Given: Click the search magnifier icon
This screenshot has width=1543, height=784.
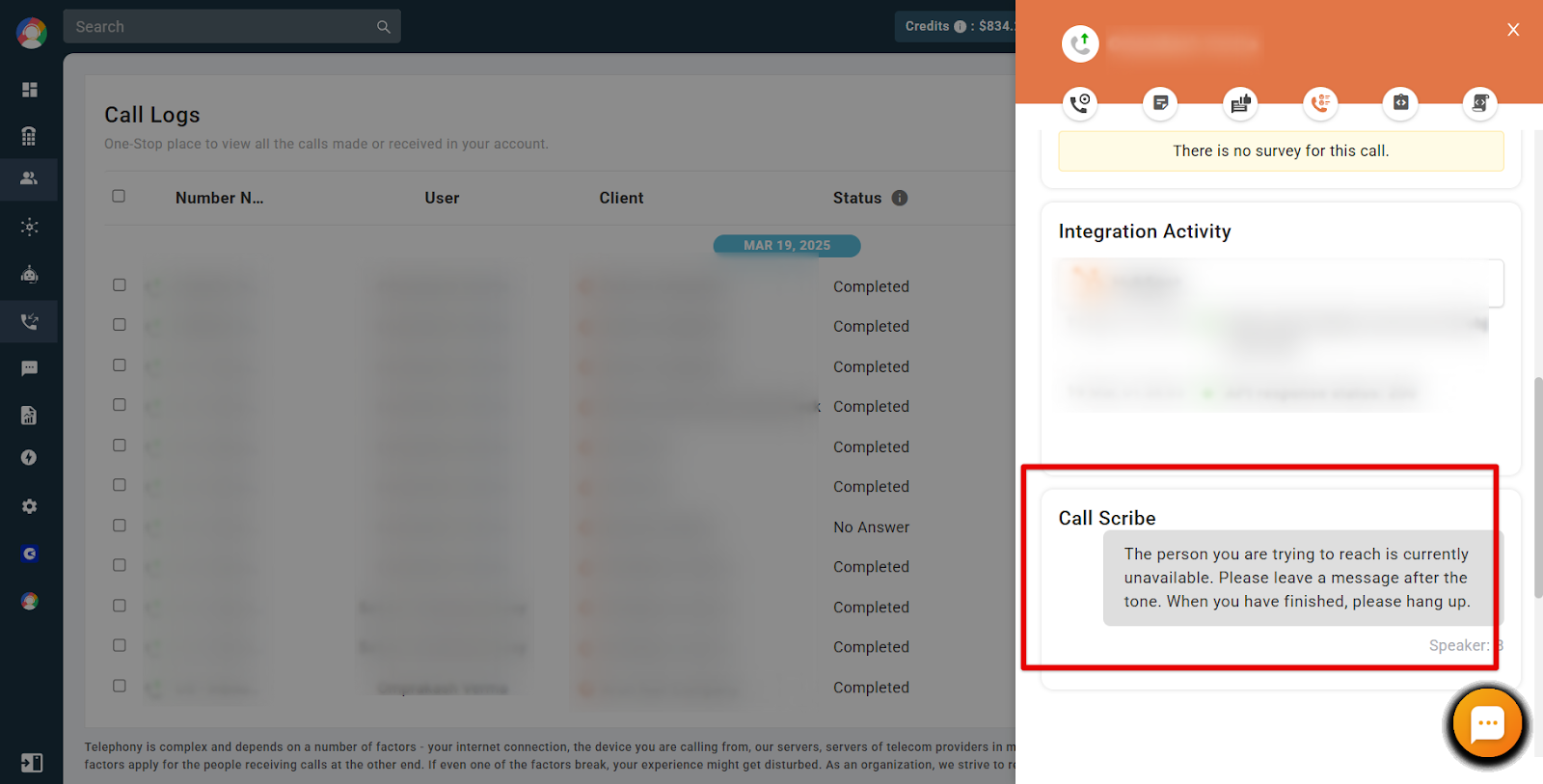Looking at the screenshot, I should 384,27.
